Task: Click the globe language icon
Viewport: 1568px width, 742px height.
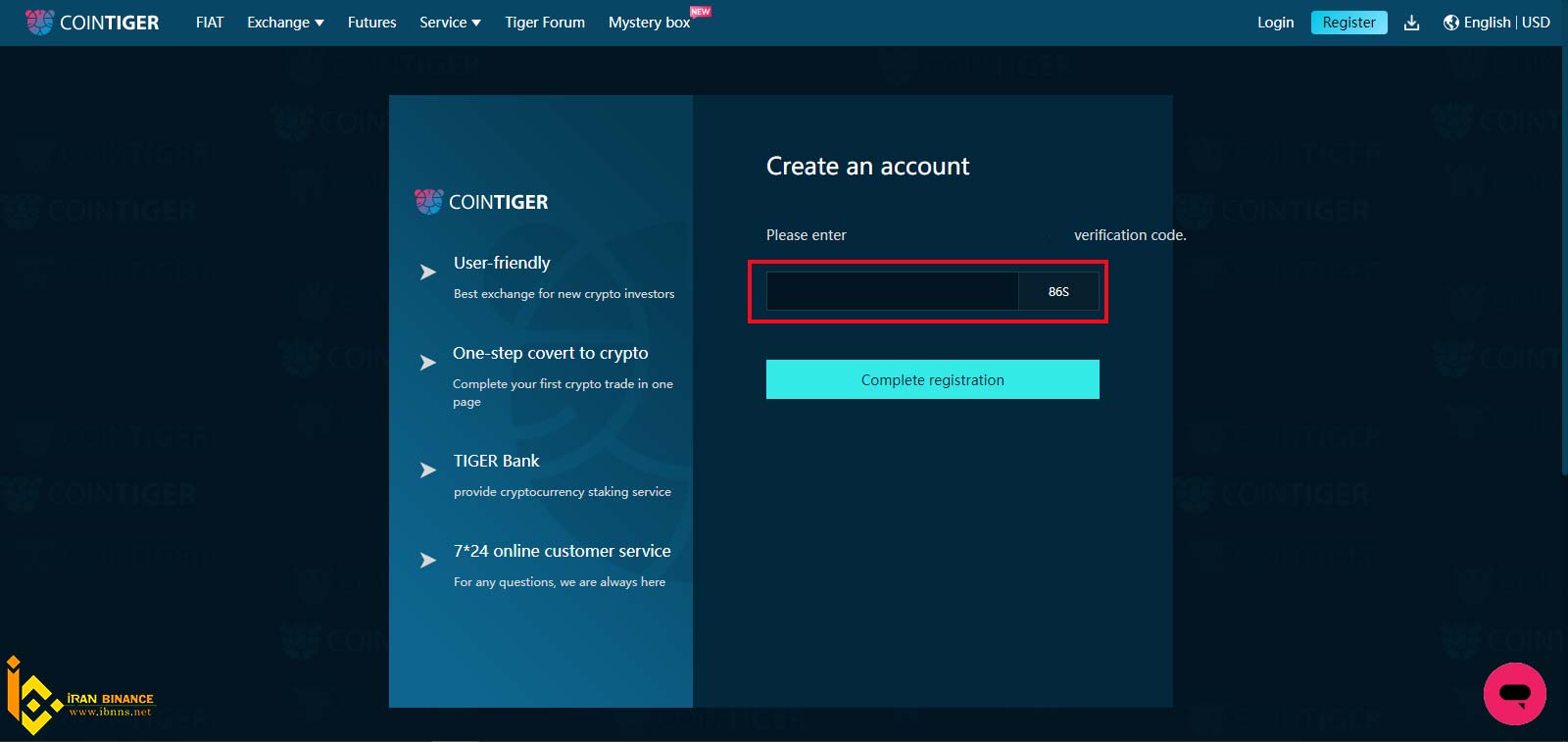Action: pos(1451,23)
